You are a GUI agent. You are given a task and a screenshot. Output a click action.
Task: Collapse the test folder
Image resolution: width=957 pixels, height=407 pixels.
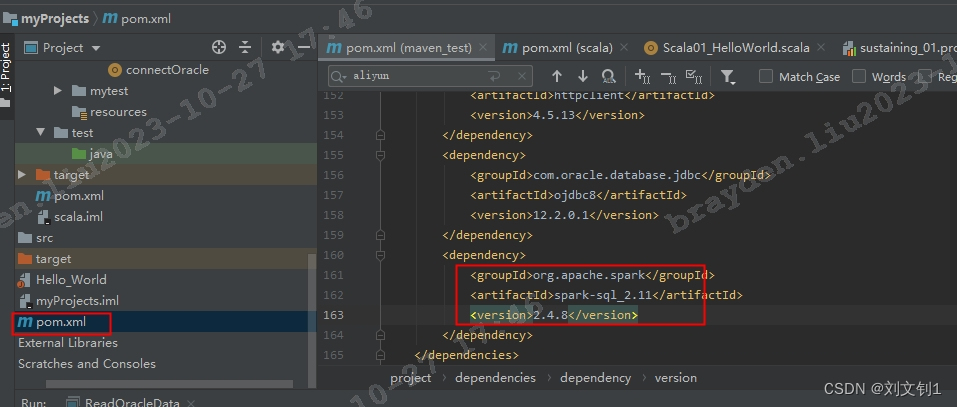[x=40, y=133]
